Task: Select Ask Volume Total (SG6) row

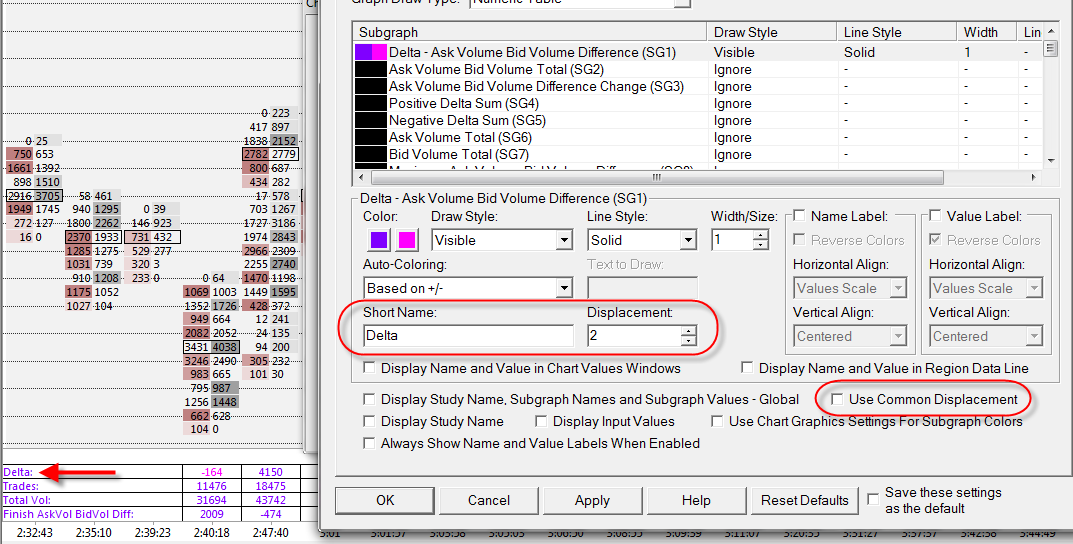Action: (x=698, y=138)
